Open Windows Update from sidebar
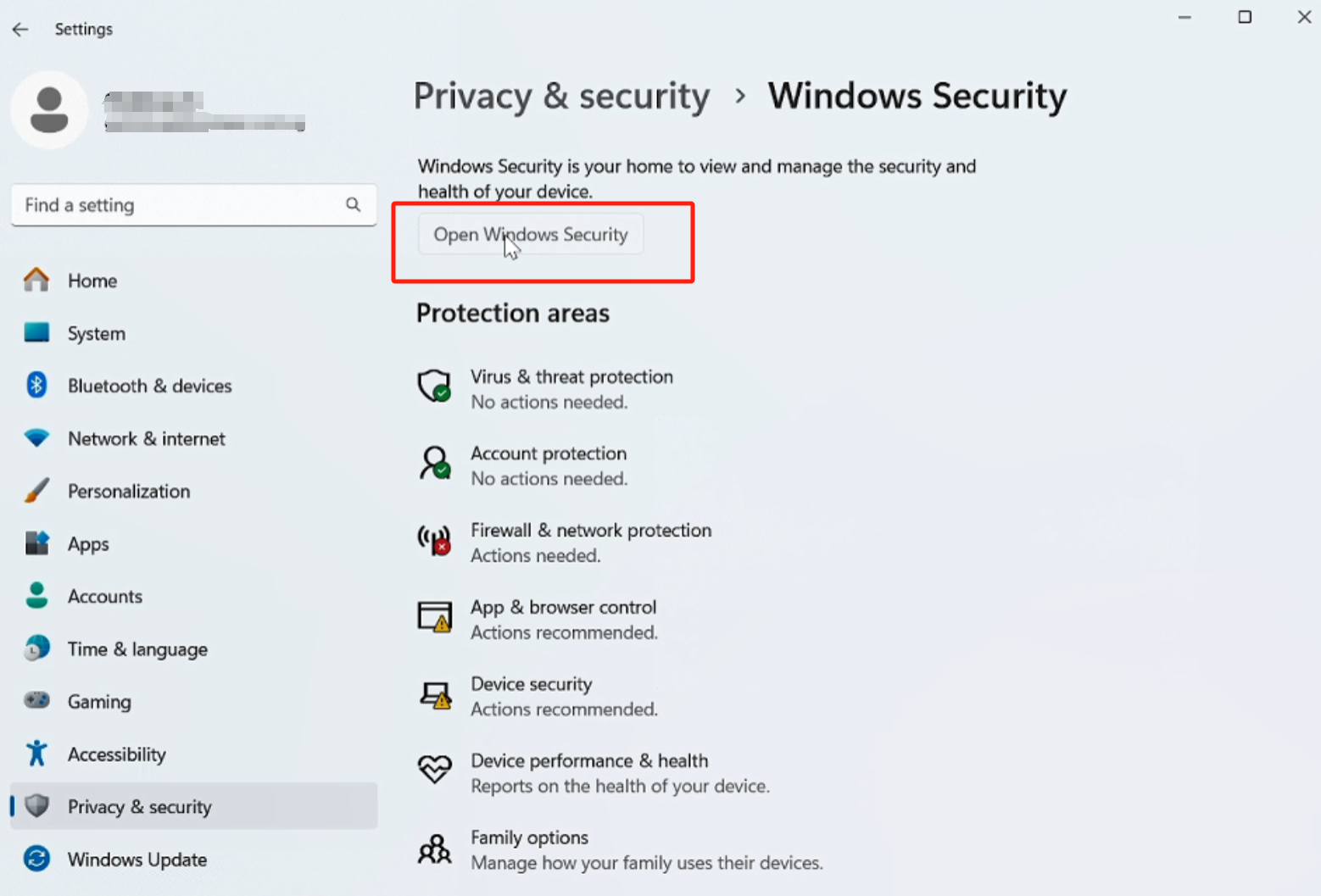Viewport: 1321px width, 896px height. [x=137, y=860]
